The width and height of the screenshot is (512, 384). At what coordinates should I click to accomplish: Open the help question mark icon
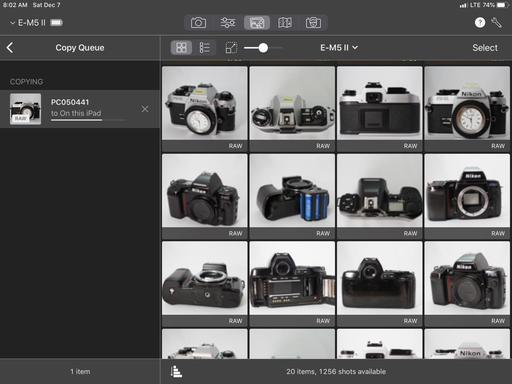point(480,23)
